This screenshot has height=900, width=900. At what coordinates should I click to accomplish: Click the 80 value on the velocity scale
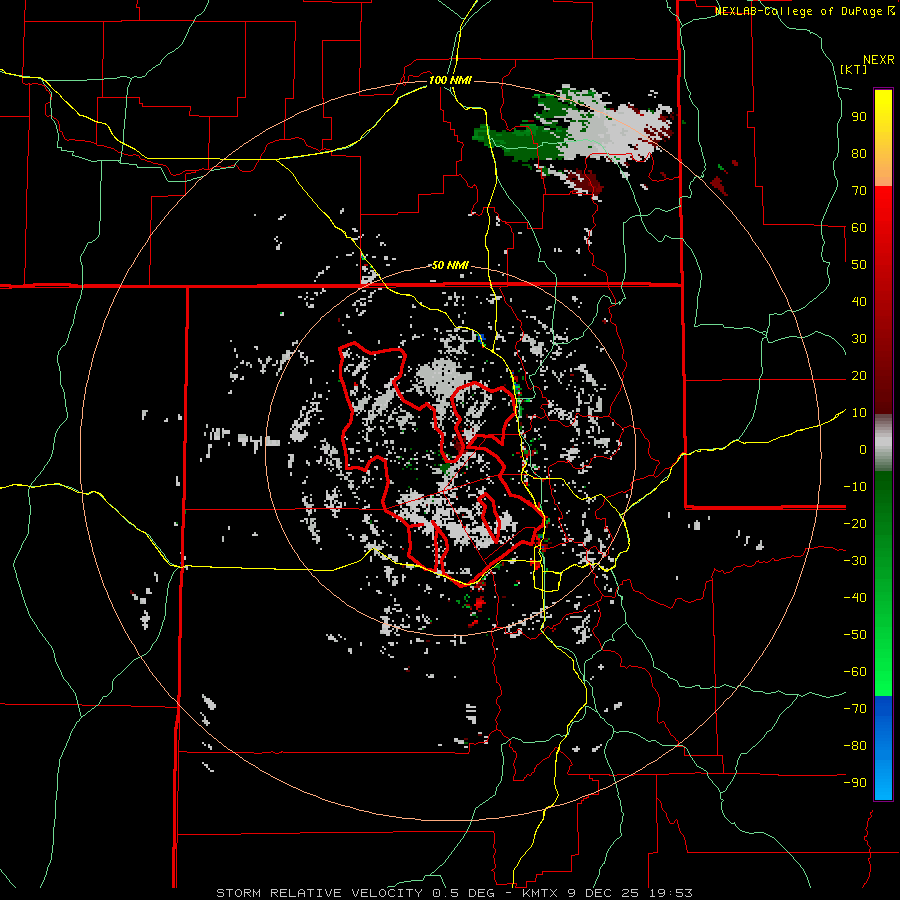click(859, 153)
